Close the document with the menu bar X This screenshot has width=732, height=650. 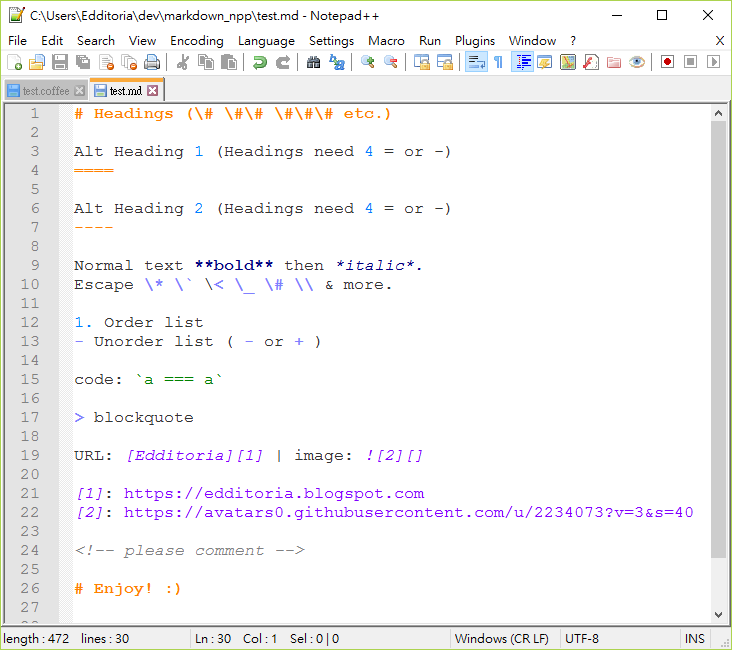click(x=720, y=41)
